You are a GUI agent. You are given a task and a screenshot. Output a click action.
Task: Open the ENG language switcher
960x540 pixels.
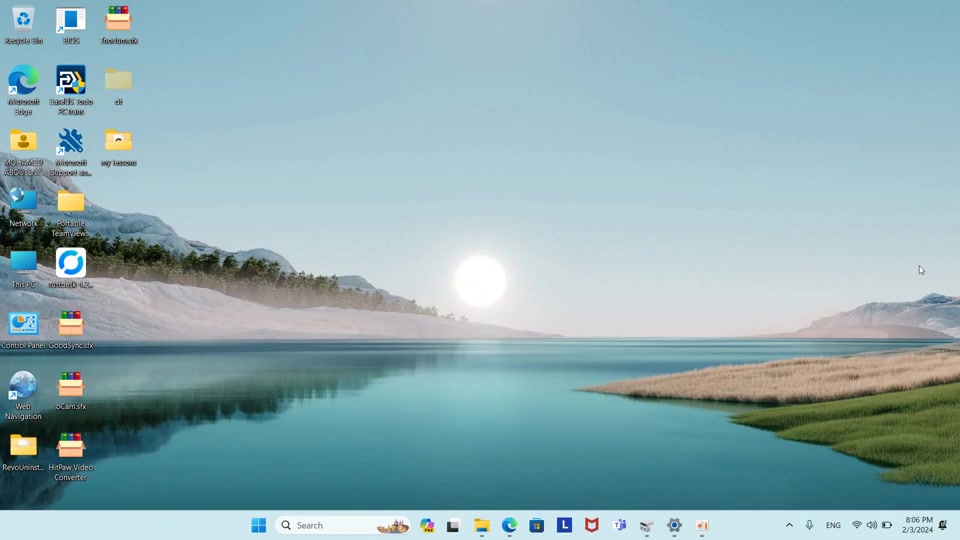(833, 525)
